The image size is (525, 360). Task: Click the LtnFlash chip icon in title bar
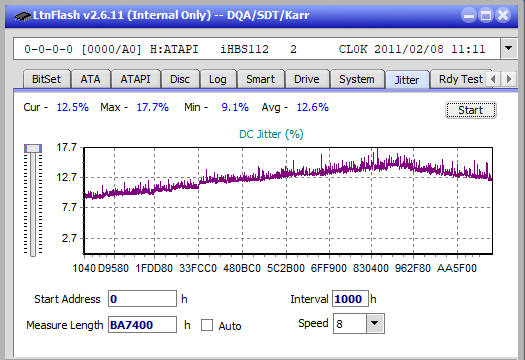pyautogui.click(x=23, y=16)
